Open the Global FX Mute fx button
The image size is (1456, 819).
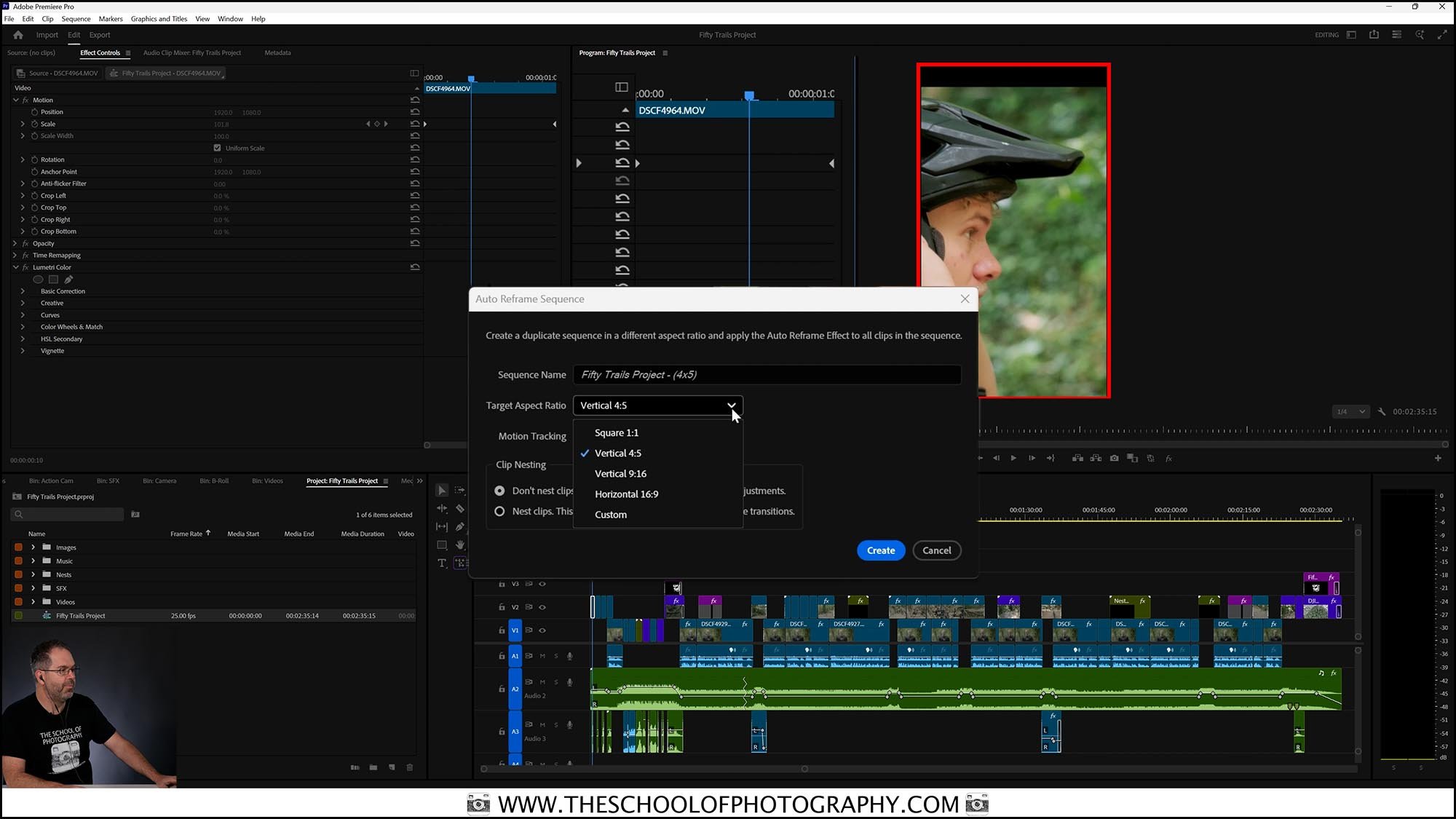1170,458
